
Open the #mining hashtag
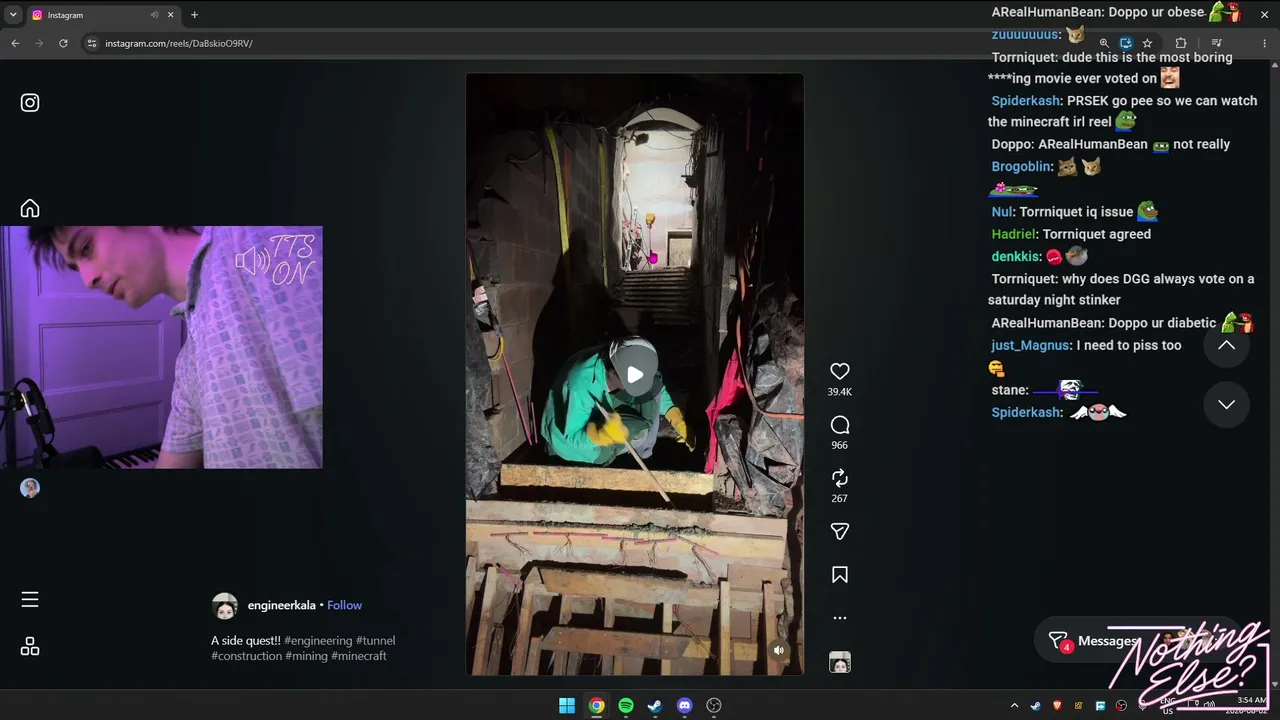click(307, 656)
